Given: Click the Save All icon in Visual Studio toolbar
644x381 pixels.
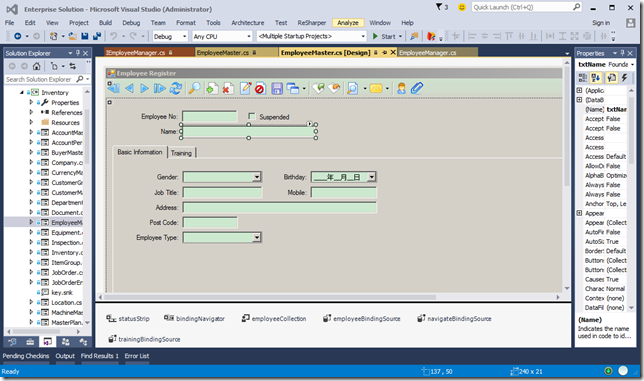Looking at the screenshot, I should tap(97, 37).
